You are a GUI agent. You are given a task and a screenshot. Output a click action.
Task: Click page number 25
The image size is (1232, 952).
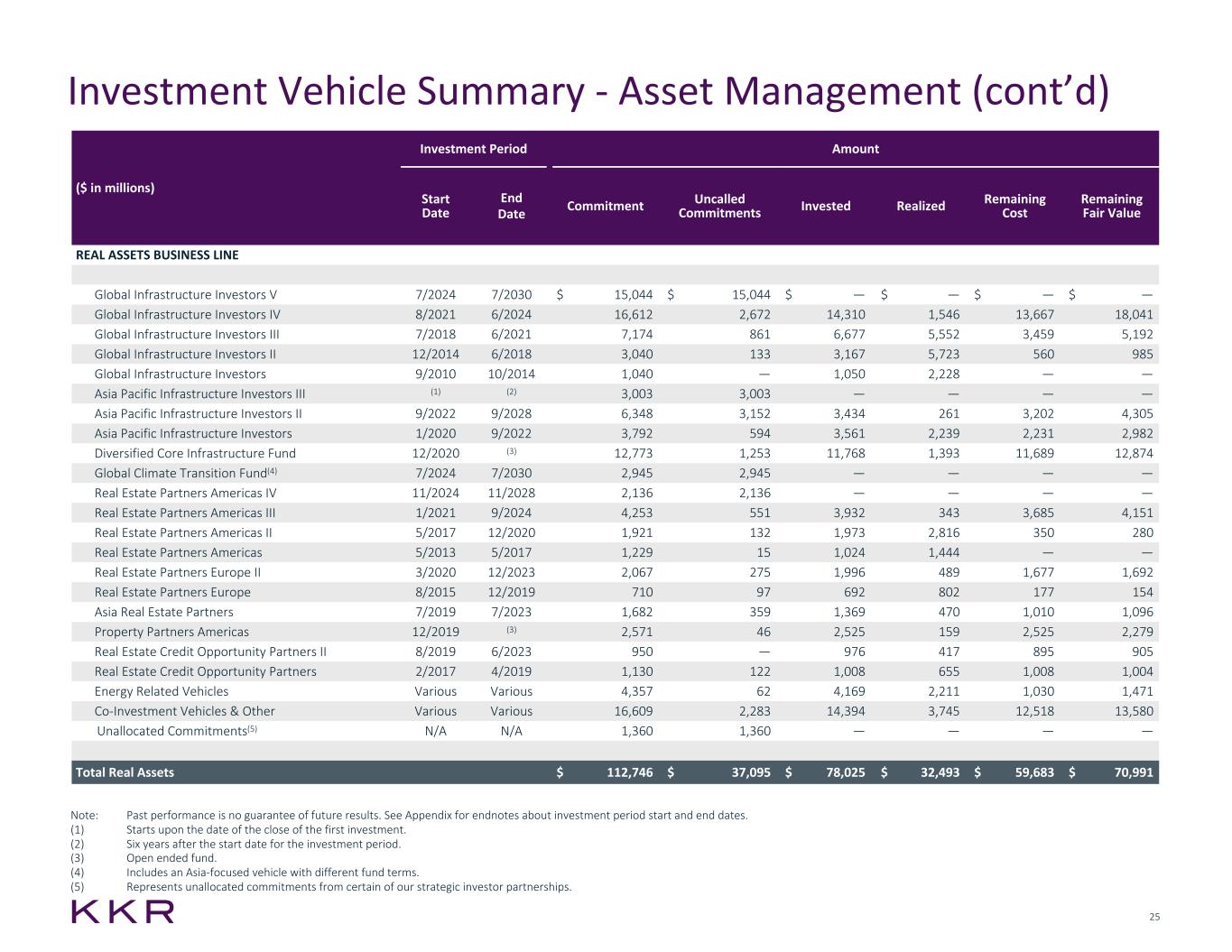point(1154,918)
